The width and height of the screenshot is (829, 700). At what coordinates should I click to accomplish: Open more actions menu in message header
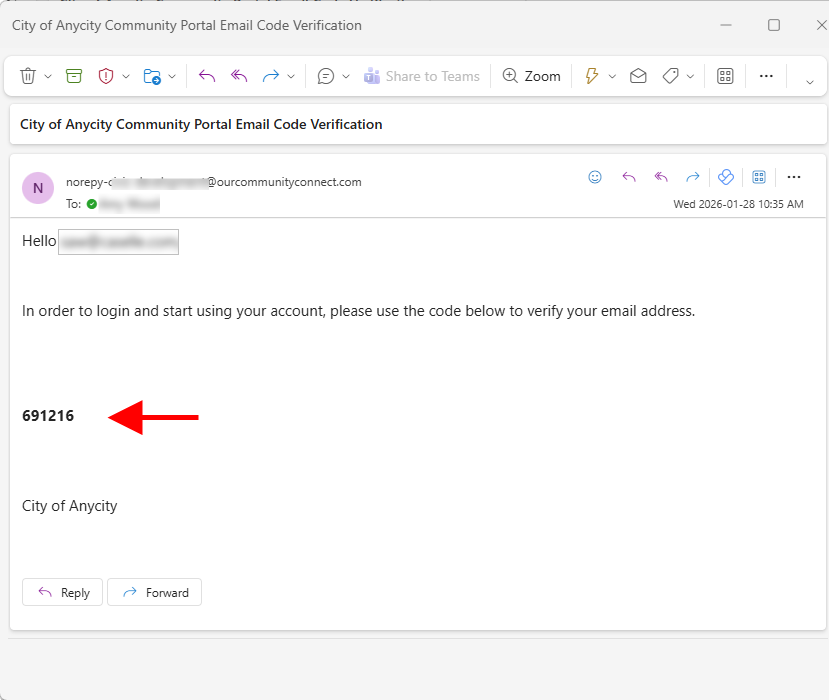794,177
